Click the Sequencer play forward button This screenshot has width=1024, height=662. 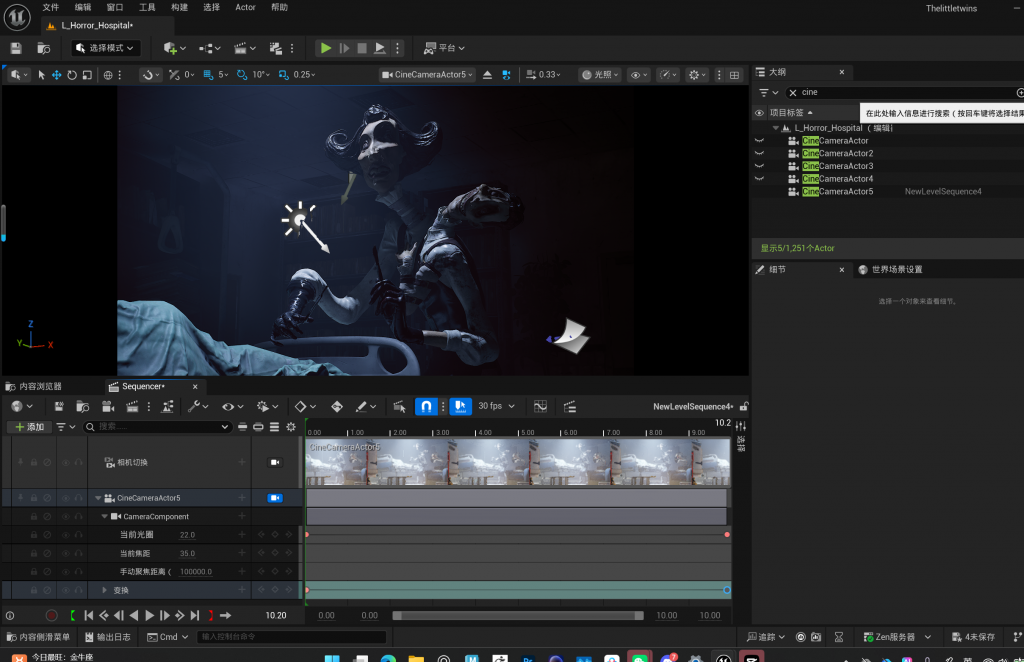pyautogui.click(x=150, y=616)
